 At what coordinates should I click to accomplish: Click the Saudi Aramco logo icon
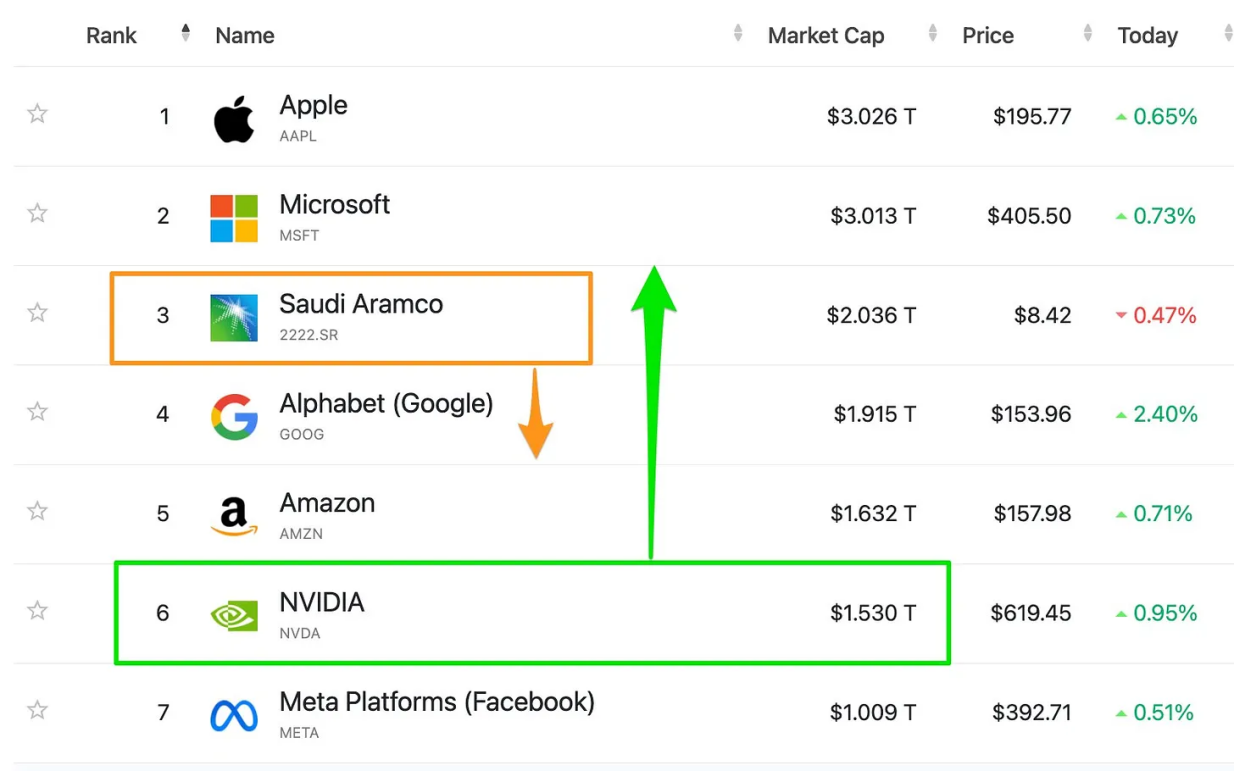[234, 317]
